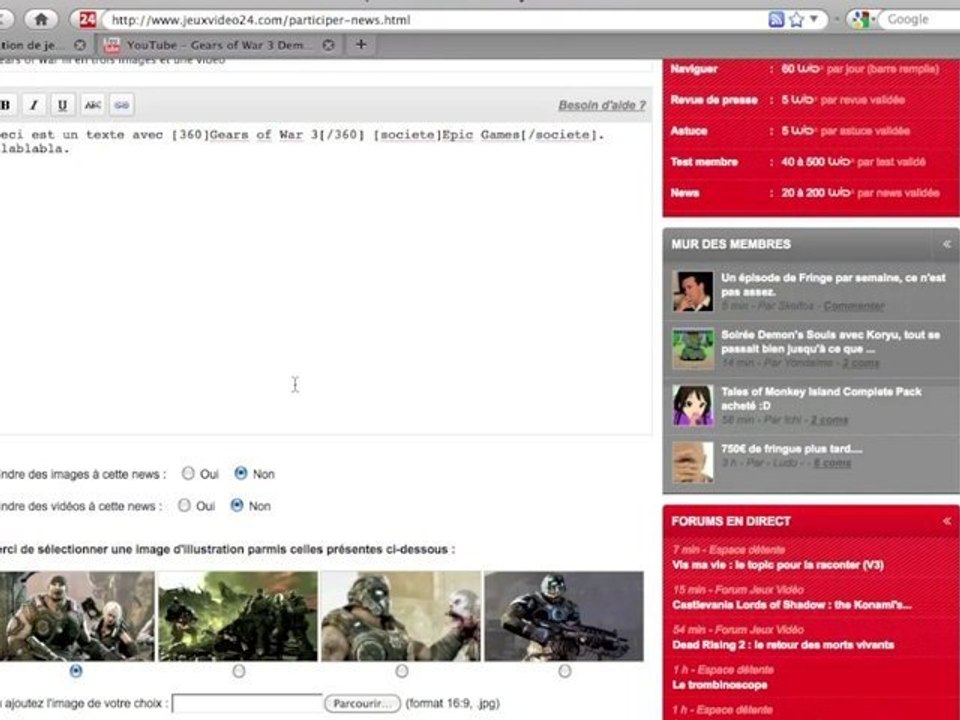Click the facepalm avatar beside the 750€ post
This screenshot has width=960, height=720.
pos(693,462)
